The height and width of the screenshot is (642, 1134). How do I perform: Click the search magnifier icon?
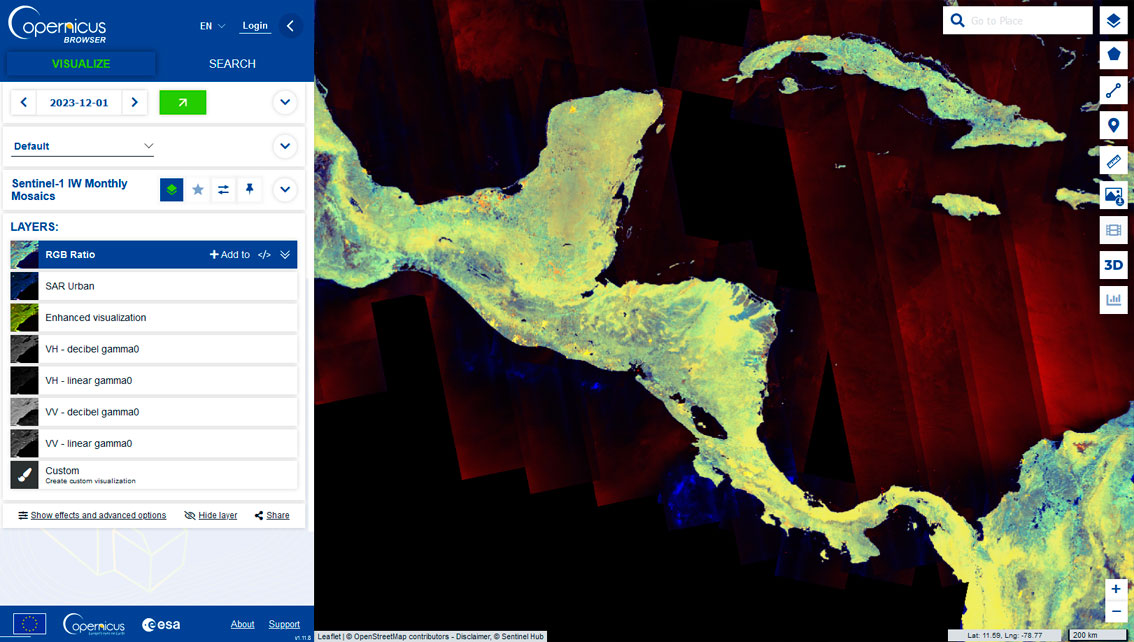point(957,20)
